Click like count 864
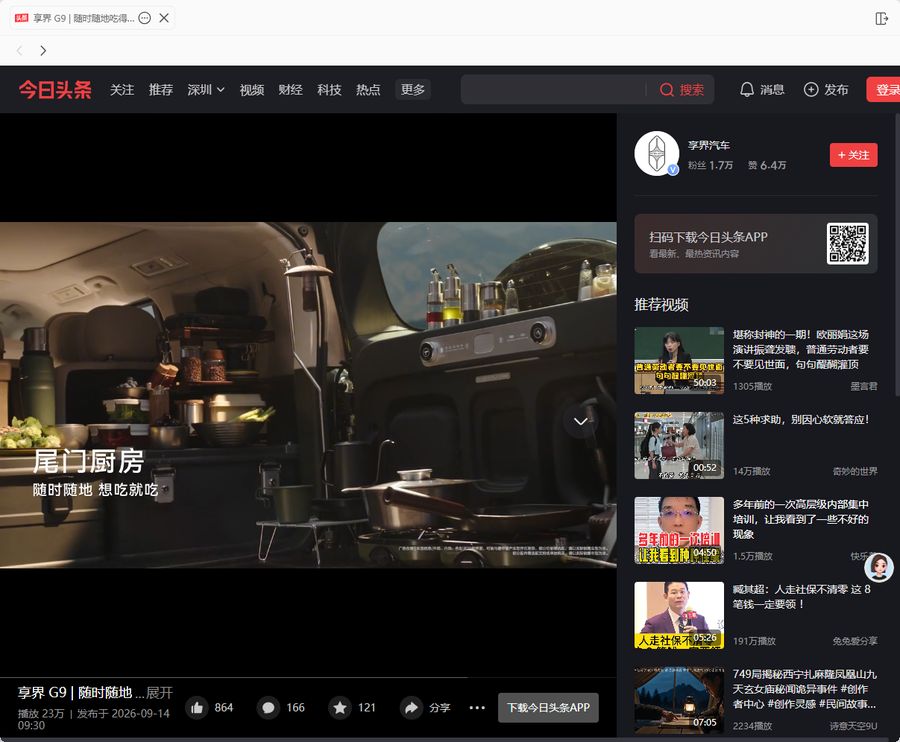 [x=224, y=708]
